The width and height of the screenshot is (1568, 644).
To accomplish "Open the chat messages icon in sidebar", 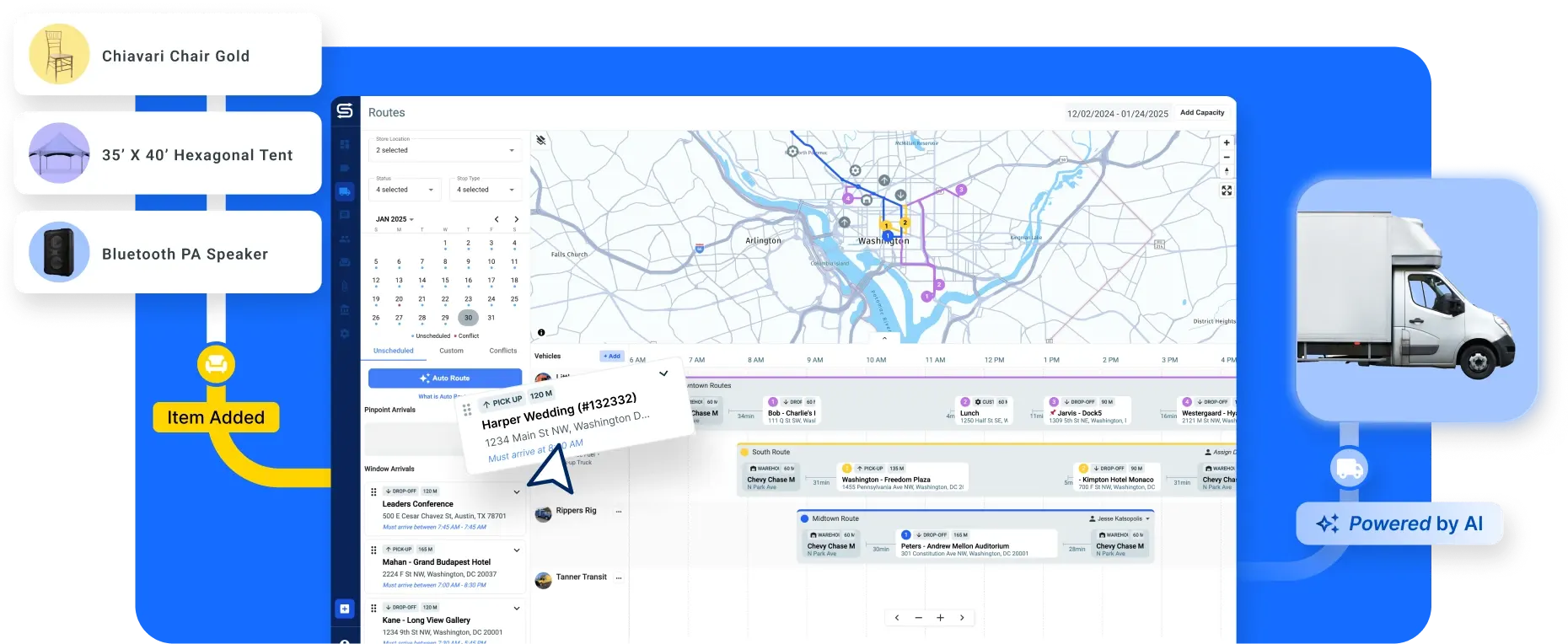I will click(345, 215).
